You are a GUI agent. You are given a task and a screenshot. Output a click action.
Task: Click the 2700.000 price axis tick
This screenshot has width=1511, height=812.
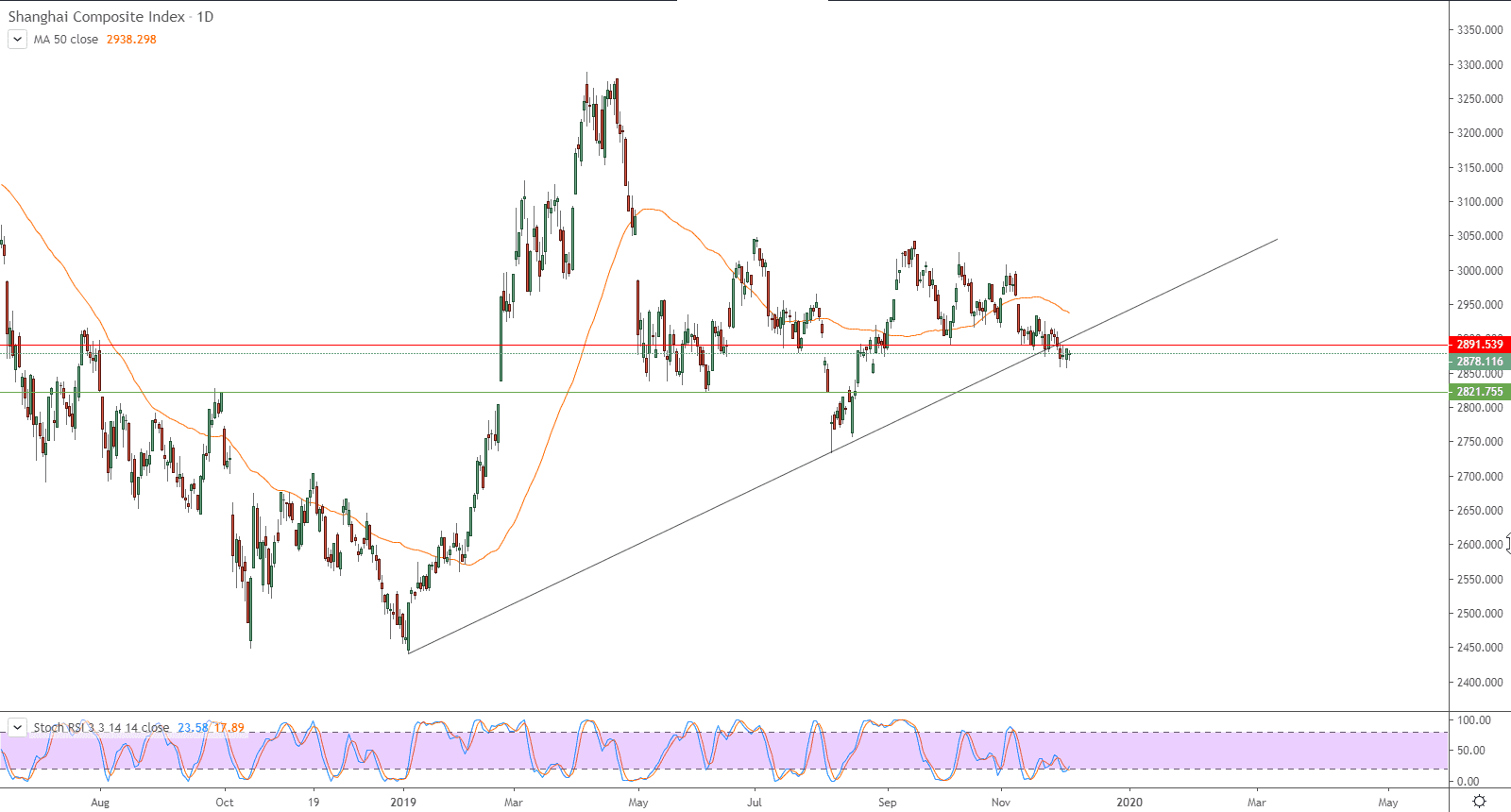click(x=1480, y=477)
